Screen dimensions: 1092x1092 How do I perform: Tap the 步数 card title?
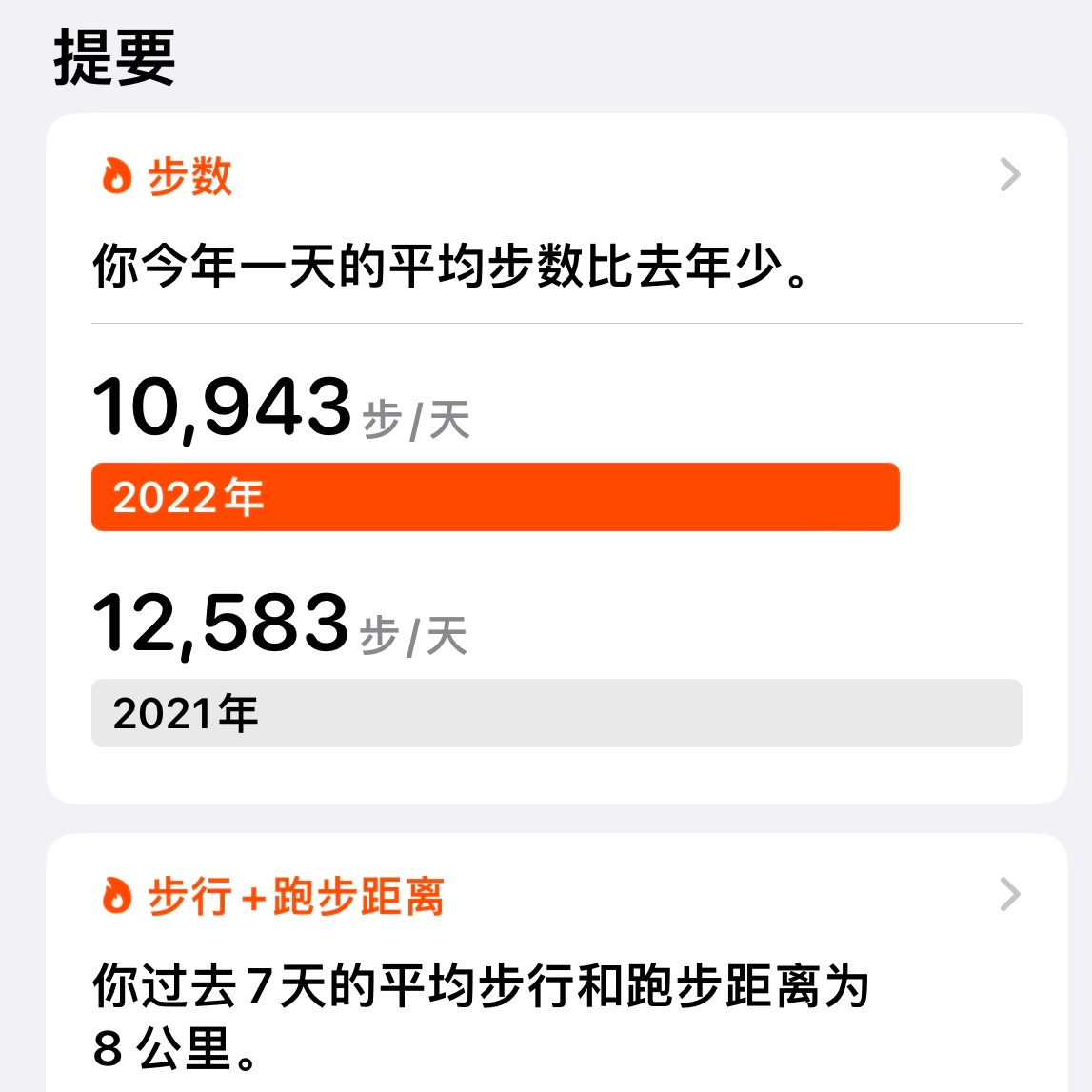189,177
